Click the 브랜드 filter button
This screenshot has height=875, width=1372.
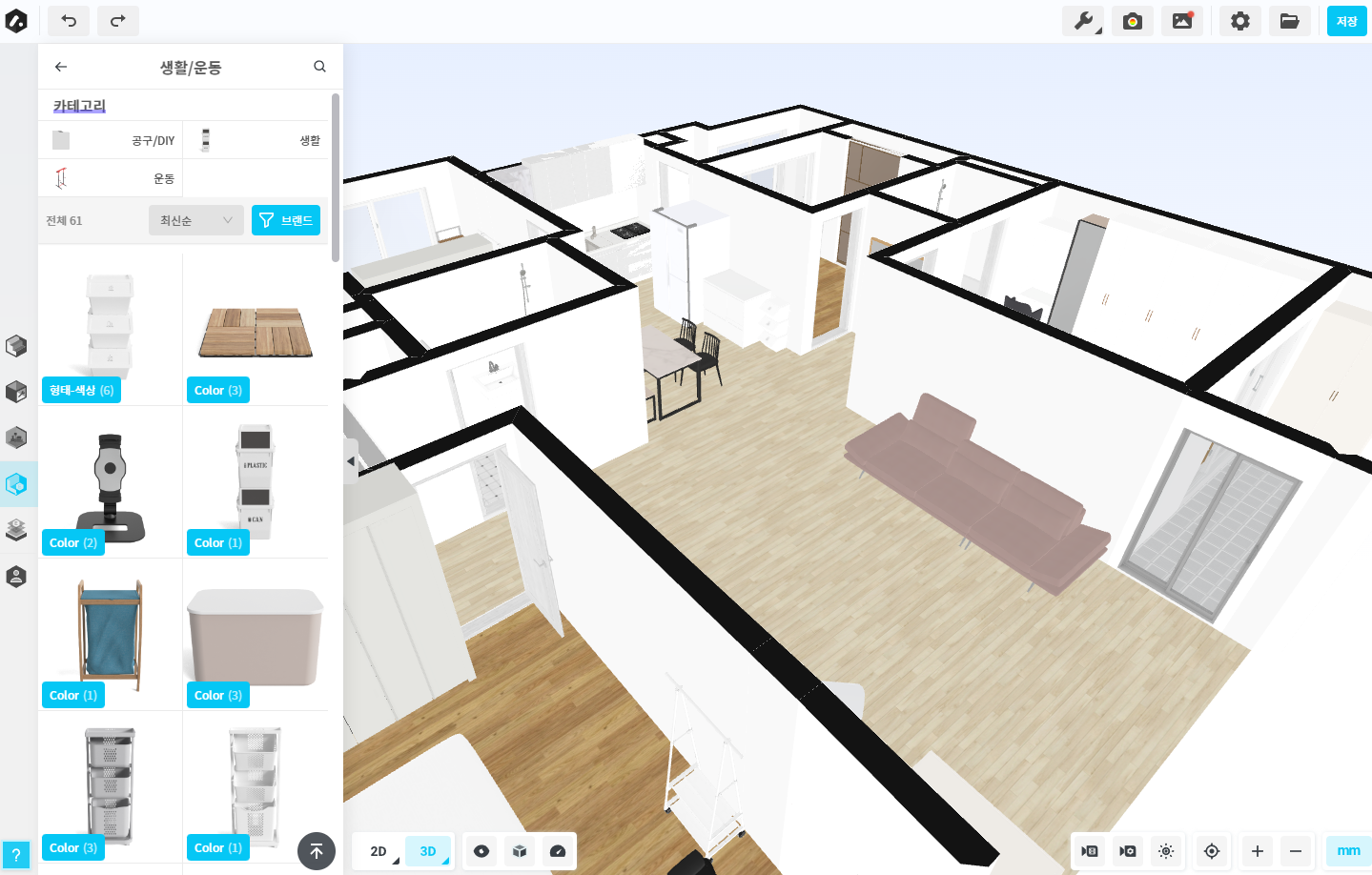coord(286,220)
